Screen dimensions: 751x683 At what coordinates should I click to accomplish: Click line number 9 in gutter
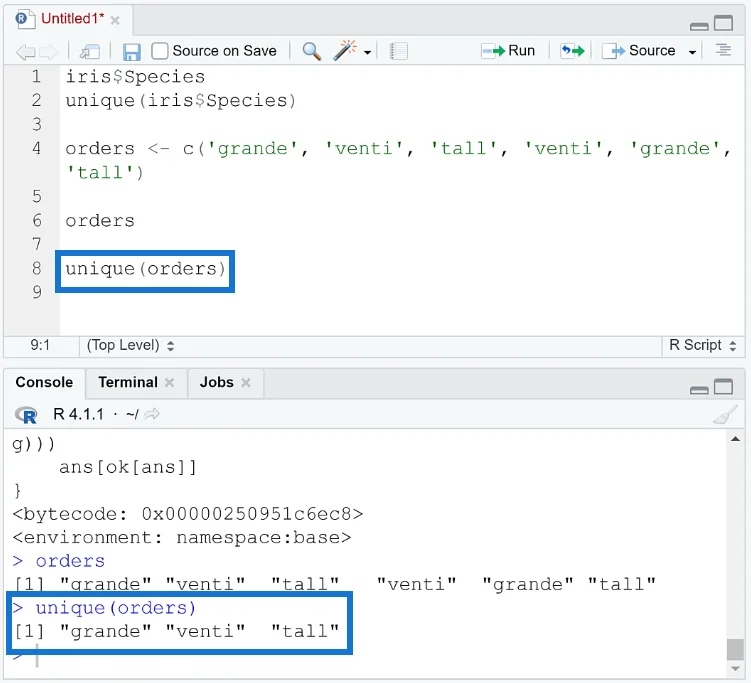click(37, 292)
